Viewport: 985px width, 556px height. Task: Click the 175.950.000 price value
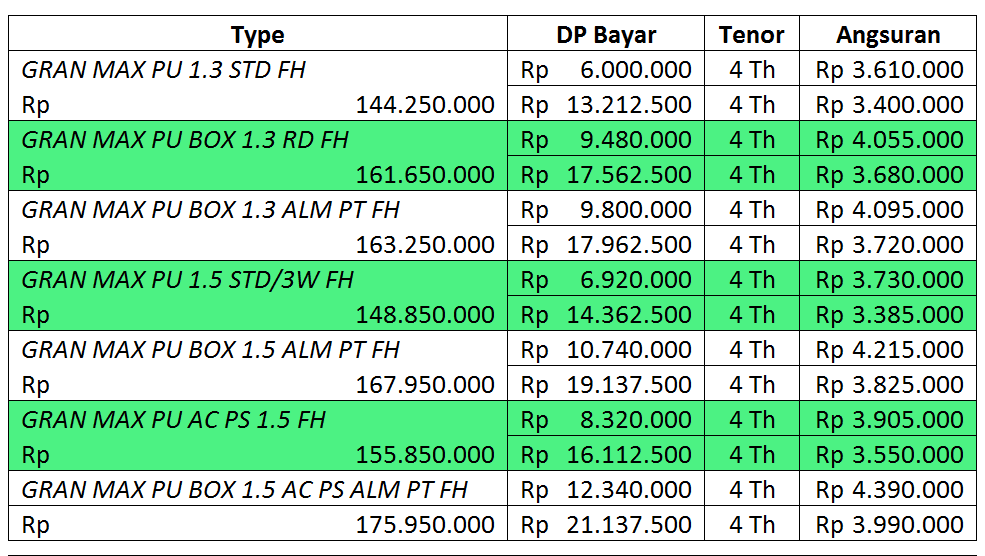[x=425, y=525]
